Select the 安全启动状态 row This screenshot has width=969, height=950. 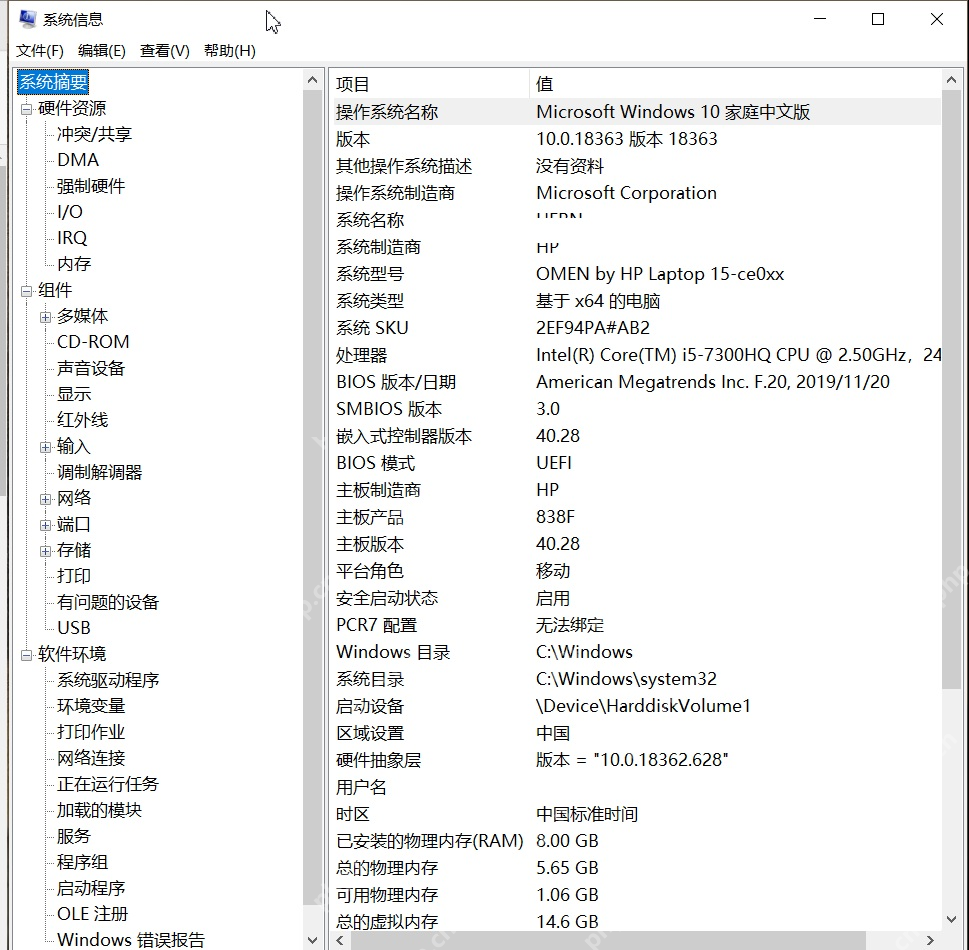pyautogui.click(x=637, y=598)
